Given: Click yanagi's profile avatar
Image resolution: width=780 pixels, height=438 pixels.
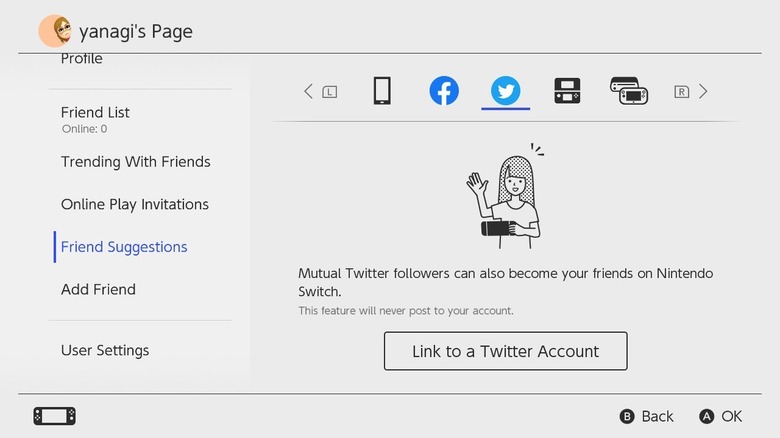Looking at the screenshot, I should [54, 31].
